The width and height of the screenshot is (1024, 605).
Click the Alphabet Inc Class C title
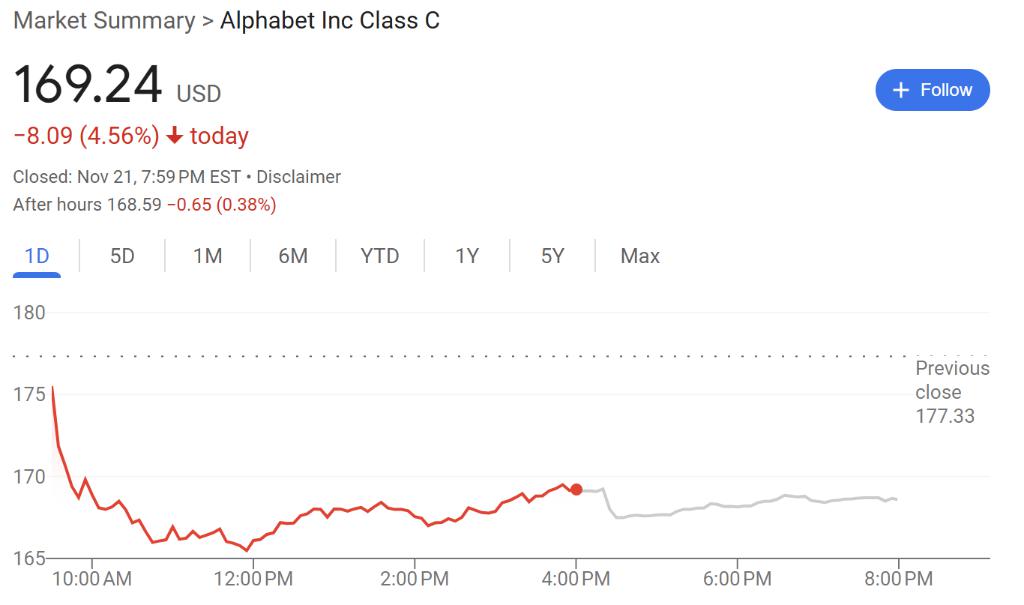pyautogui.click(x=329, y=21)
